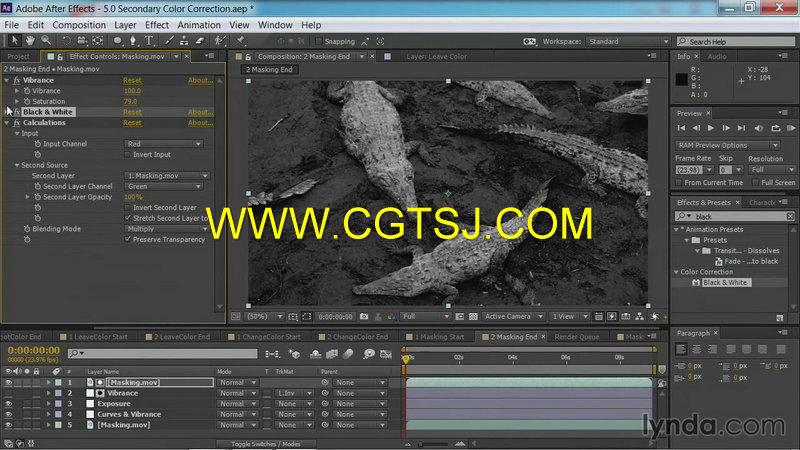Select the Hand tool
Image resolution: width=800 pixels, height=450 pixels.
pyautogui.click(x=30, y=41)
